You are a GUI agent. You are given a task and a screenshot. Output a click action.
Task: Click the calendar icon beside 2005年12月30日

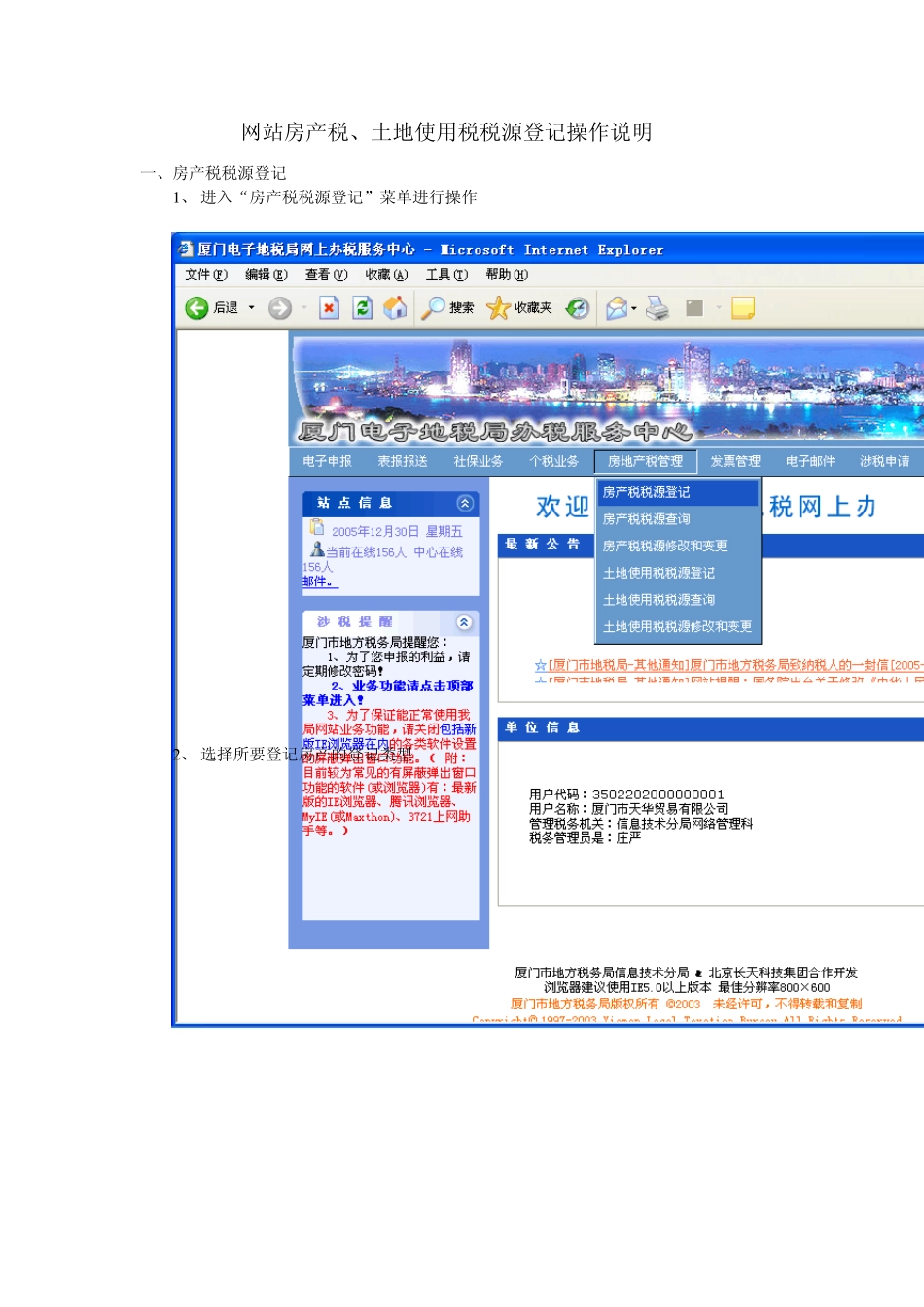pyautogui.click(x=316, y=527)
